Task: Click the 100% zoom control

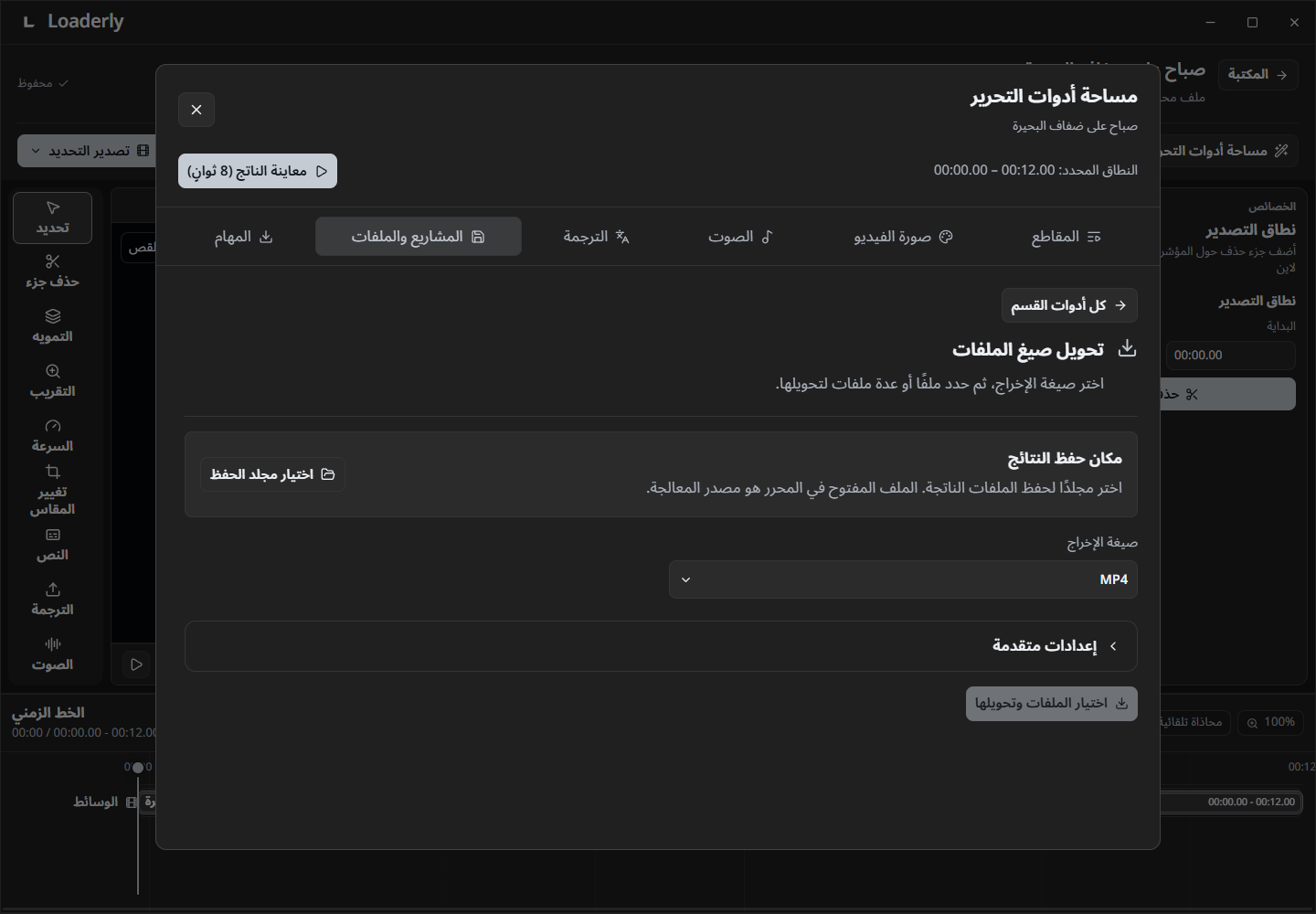Action: pos(1270,722)
